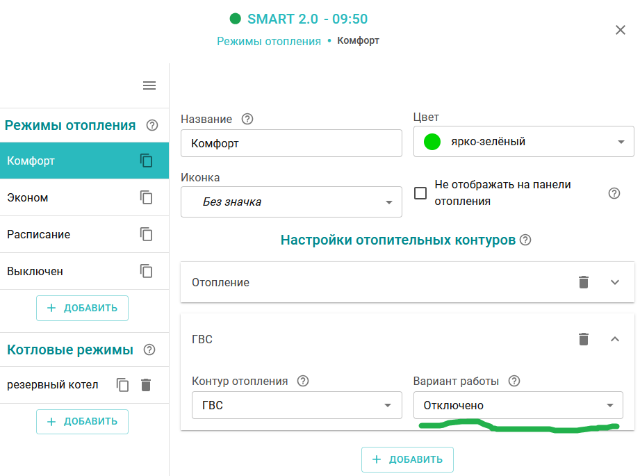Duplicate the резервный котел boiler mode
This screenshot has height=476, width=640.
pyautogui.click(x=122, y=385)
